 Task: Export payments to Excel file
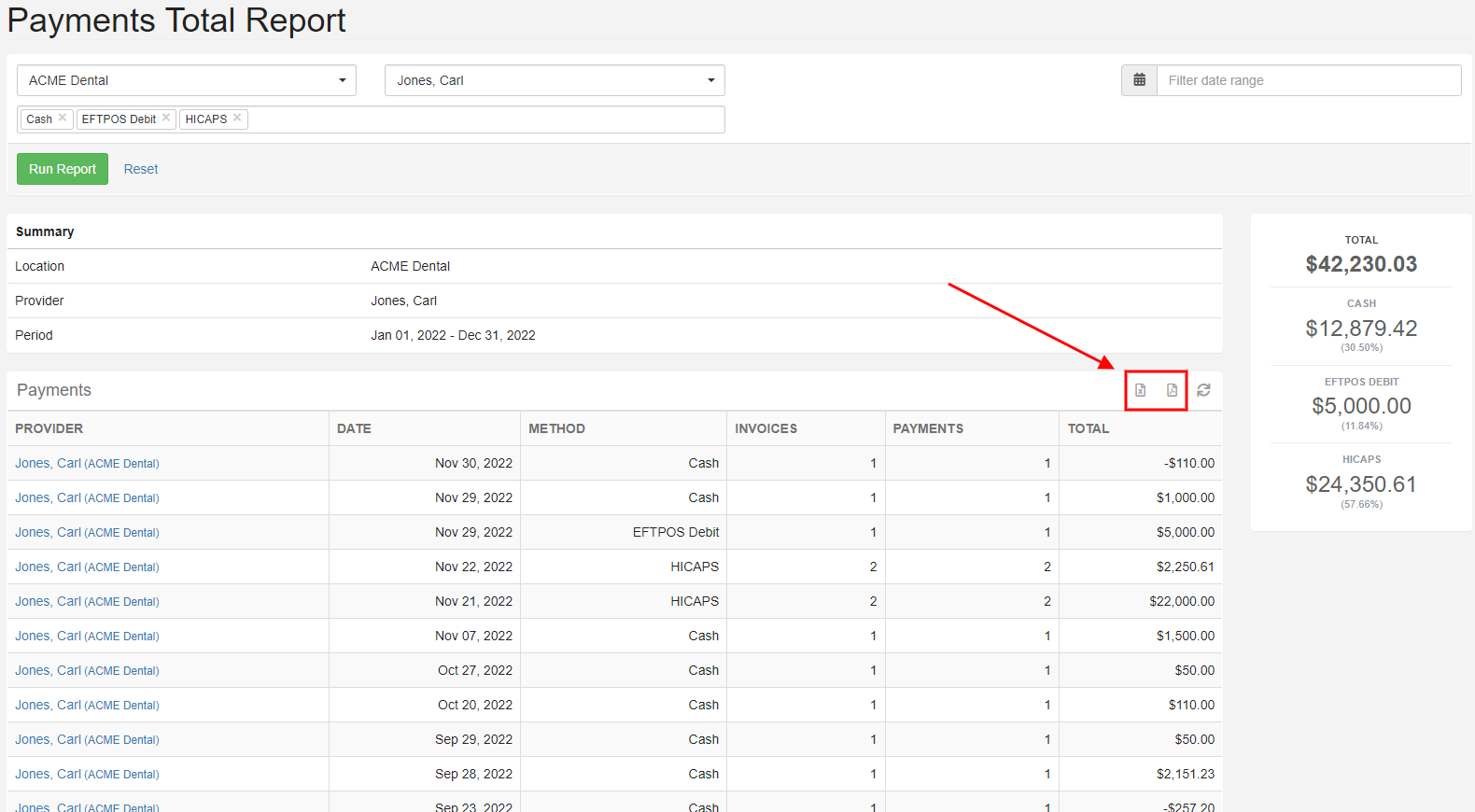(x=1140, y=390)
